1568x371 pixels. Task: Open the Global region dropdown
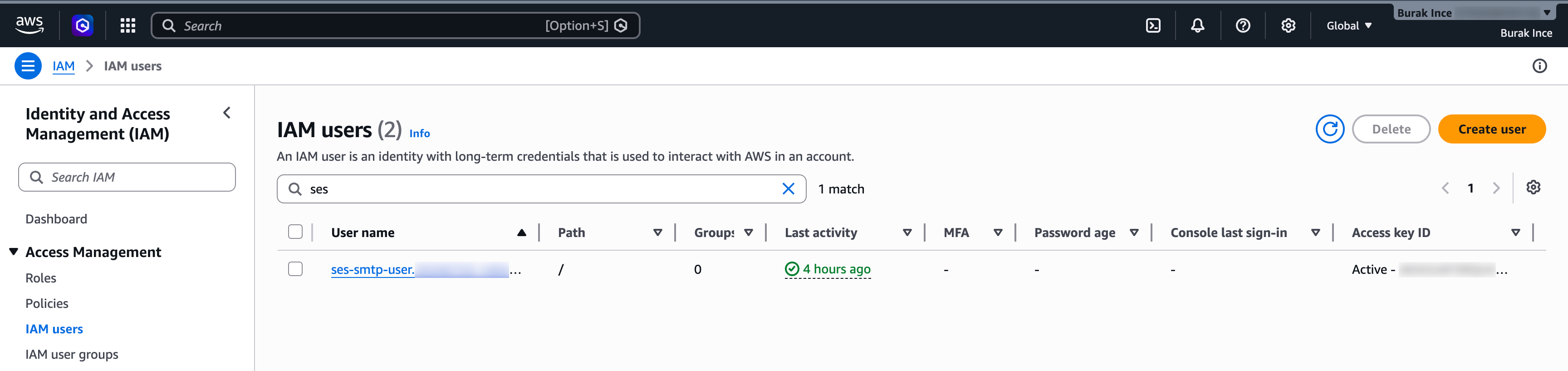click(x=1349, y=25)
